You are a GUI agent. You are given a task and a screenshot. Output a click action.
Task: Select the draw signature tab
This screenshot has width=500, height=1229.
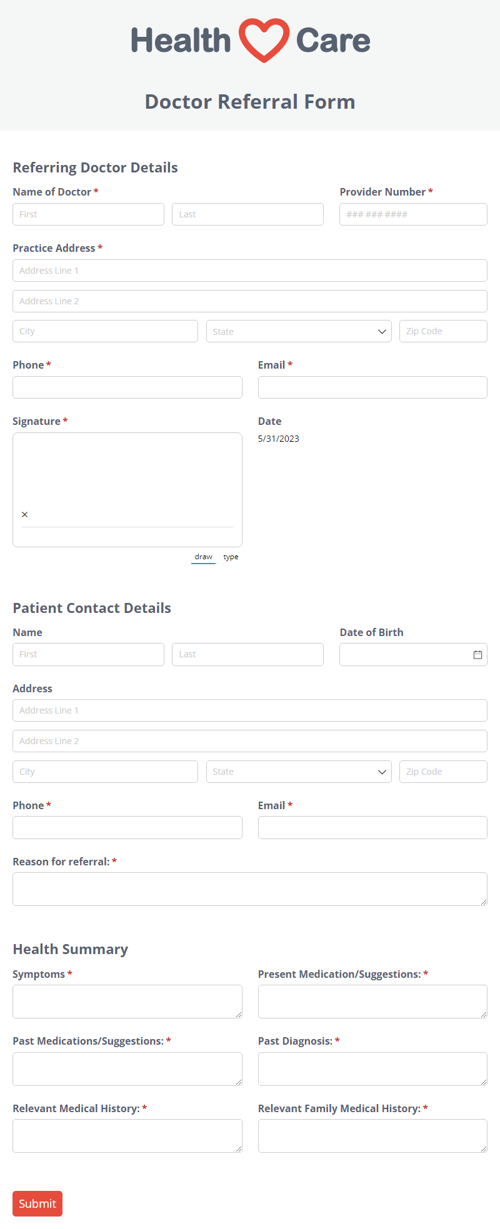(203, 557)
